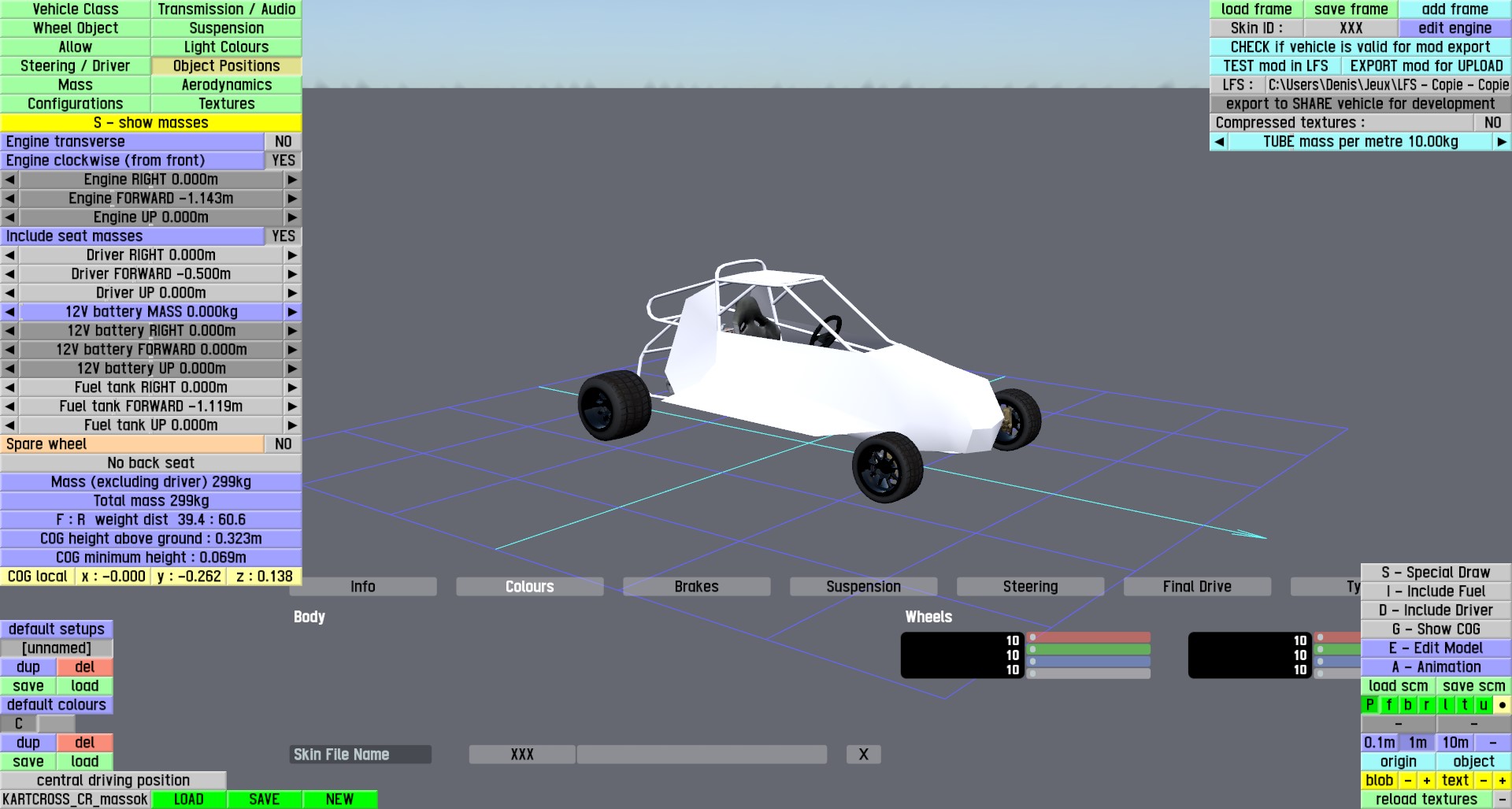Screen dimensions: 1512x809
Task: Increase Driver UP with right arrow
Action: [292, 293]
